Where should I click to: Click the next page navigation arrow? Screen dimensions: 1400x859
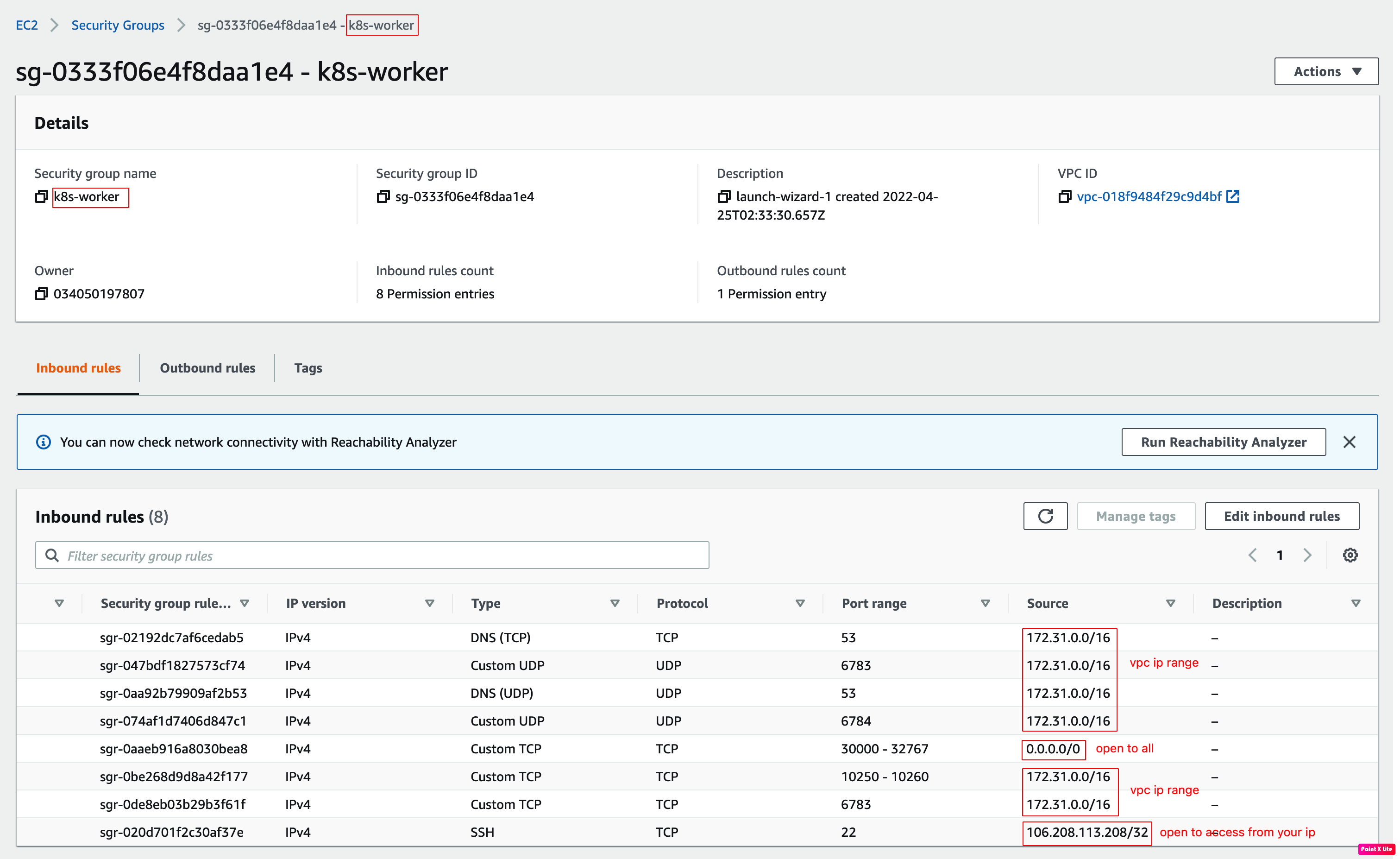(1307, 555)
